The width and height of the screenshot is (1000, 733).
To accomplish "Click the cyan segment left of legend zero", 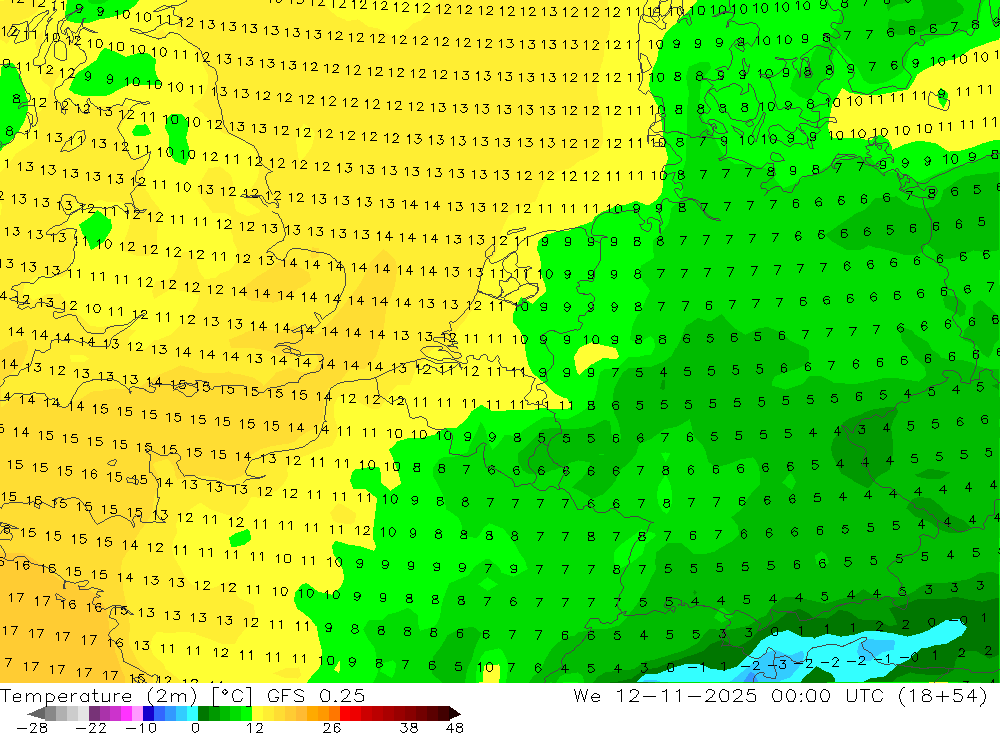I will coord(192,713).
